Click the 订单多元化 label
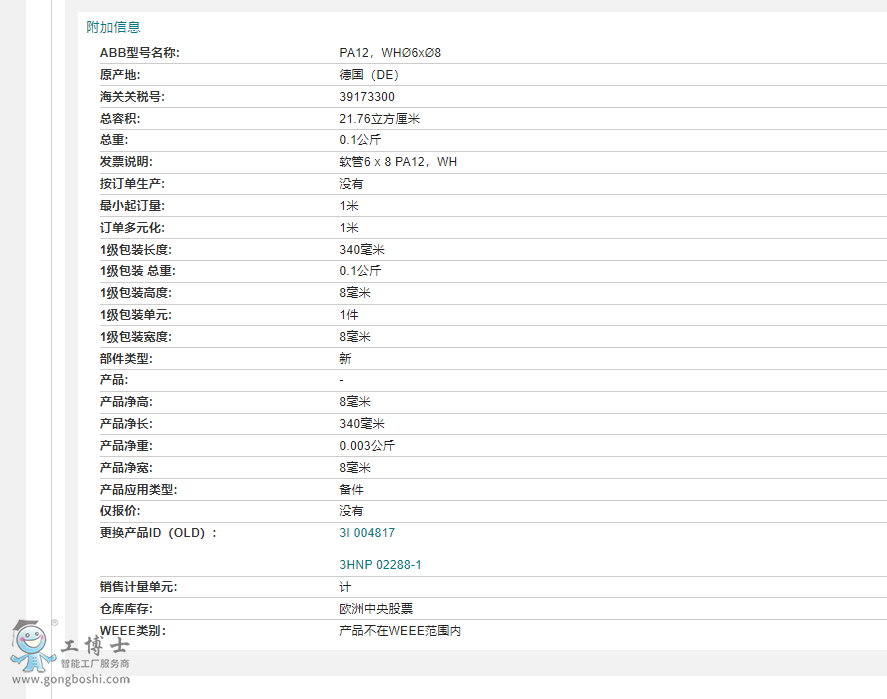The image size is (887, 699). (132, 228)
